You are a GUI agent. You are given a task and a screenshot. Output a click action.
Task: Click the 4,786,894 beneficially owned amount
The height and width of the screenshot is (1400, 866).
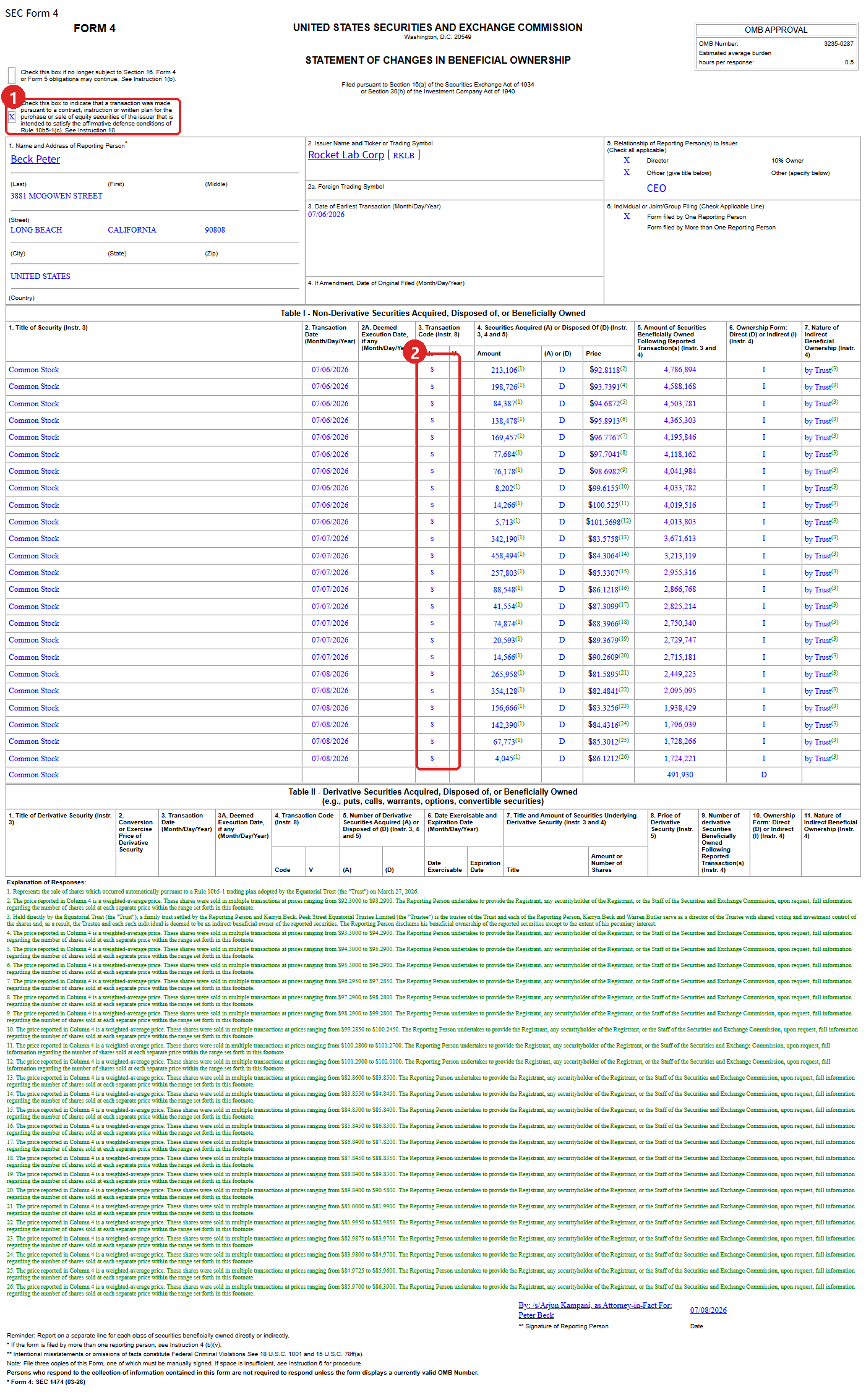pos(680,370)
